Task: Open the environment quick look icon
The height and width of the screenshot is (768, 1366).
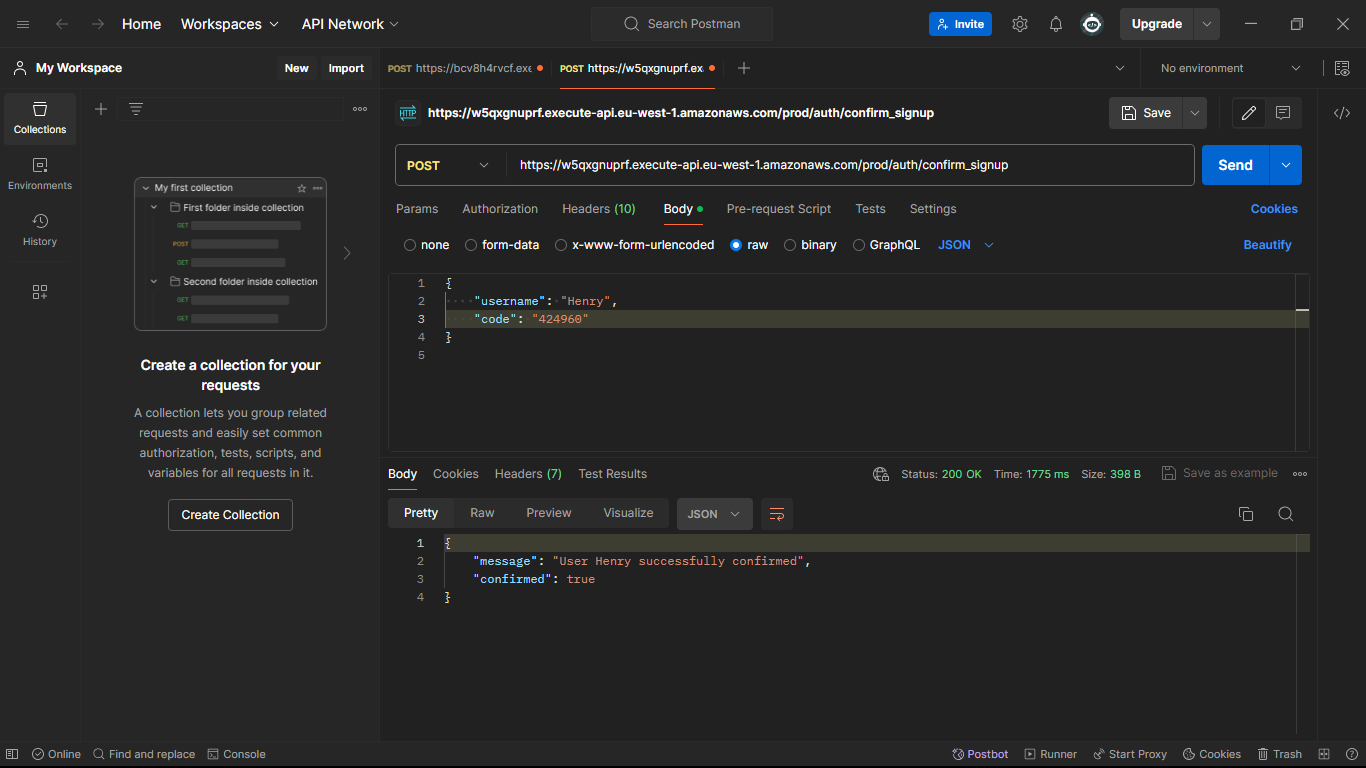Action: (1342, 68)
